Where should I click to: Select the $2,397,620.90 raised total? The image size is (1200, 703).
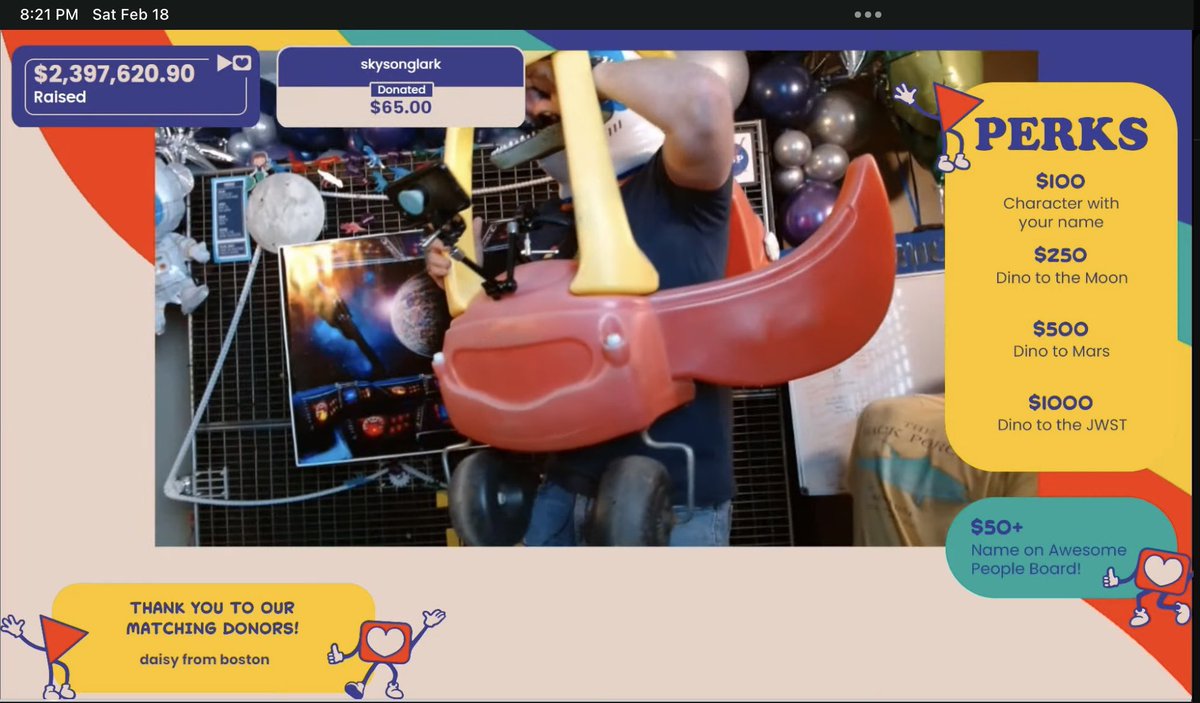pyautogui.click(x=114, y=73)
